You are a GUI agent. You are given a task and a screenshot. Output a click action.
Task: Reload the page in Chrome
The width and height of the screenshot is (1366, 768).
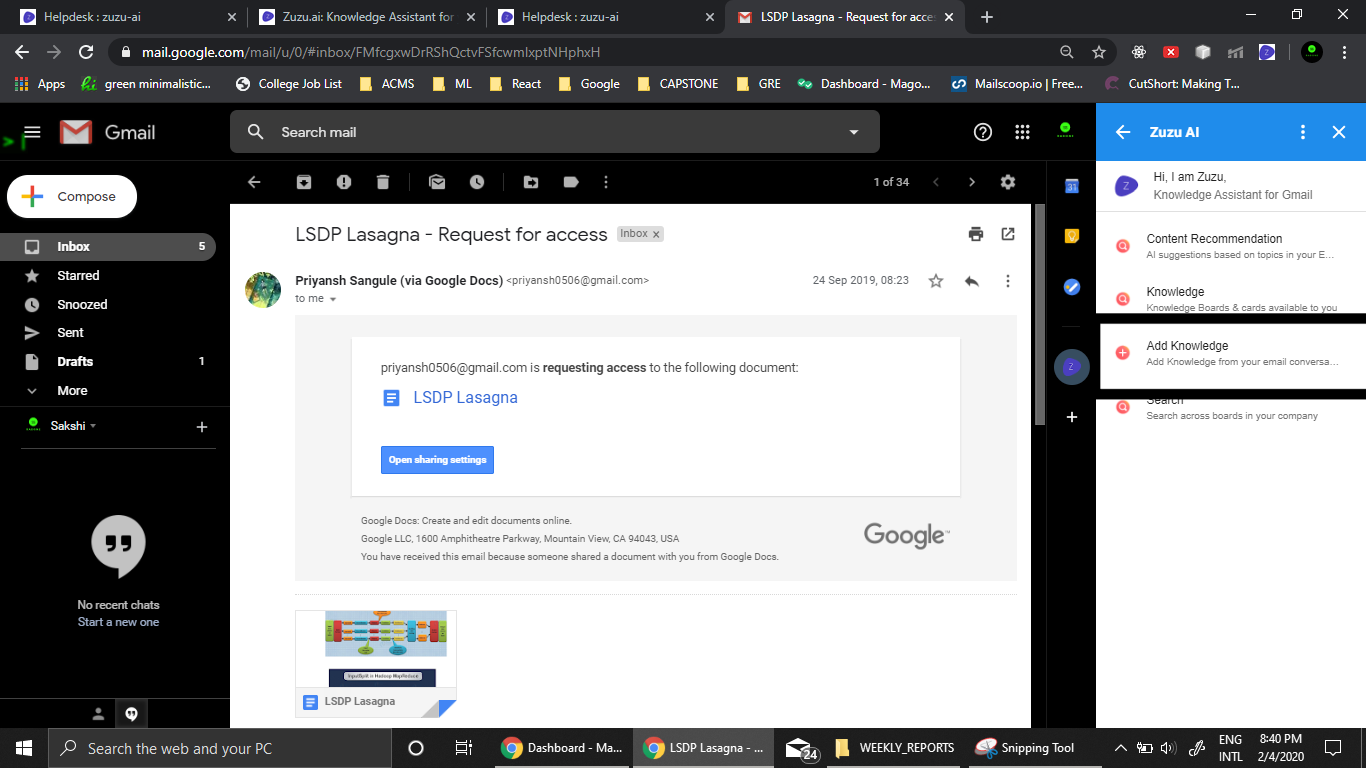86,52
